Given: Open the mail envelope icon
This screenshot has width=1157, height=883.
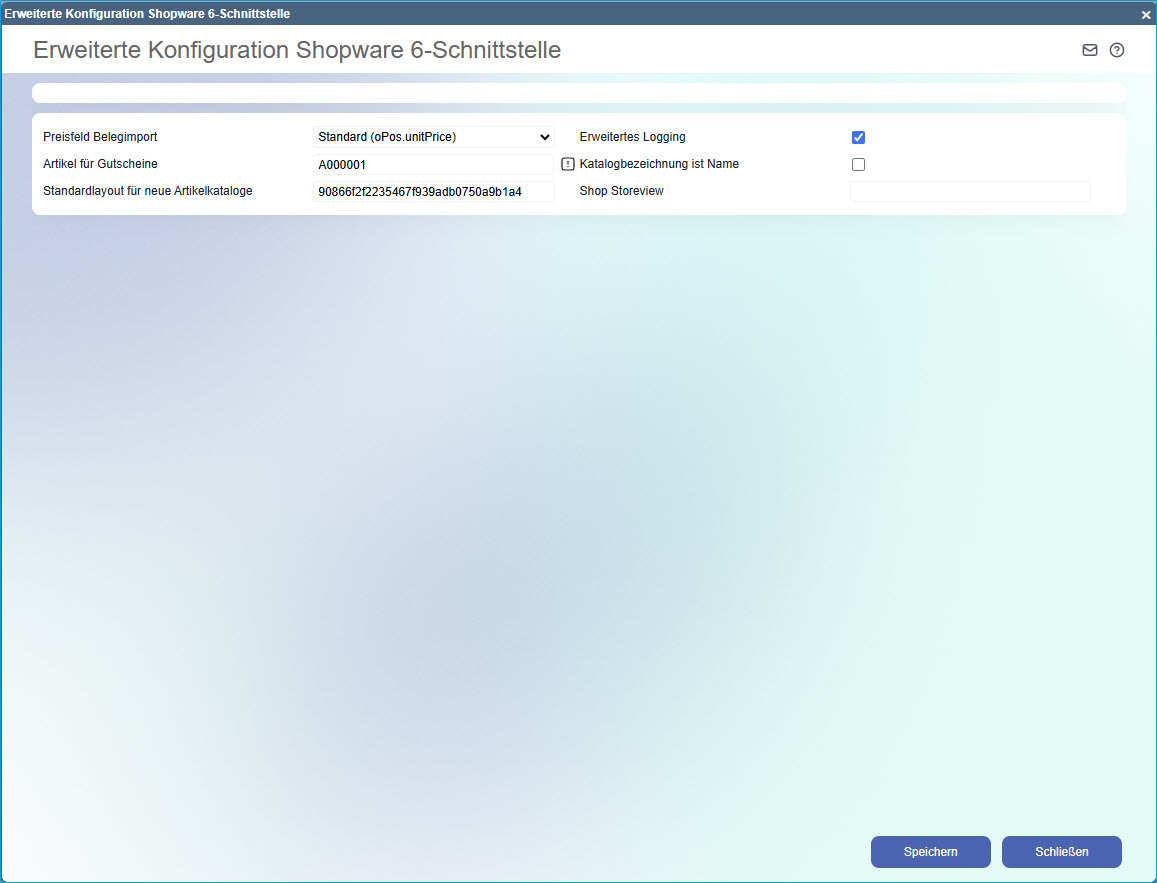Looking at the screenshot, I should tap(1090, 50).
